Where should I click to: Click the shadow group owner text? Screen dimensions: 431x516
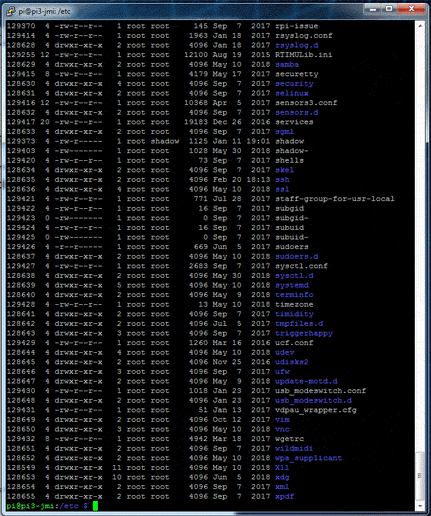pyautogui.click(x=165, y=141)
